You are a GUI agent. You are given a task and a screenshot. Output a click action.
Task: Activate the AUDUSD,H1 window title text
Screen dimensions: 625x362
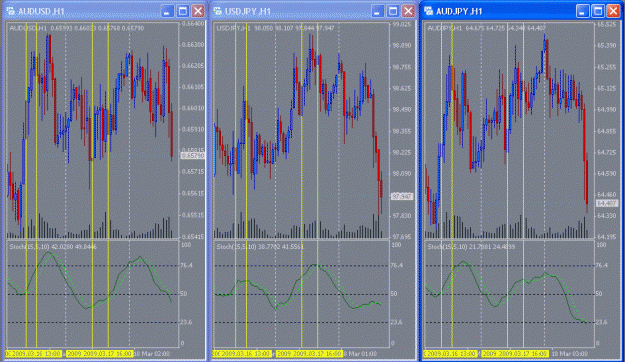pos(41,12)
